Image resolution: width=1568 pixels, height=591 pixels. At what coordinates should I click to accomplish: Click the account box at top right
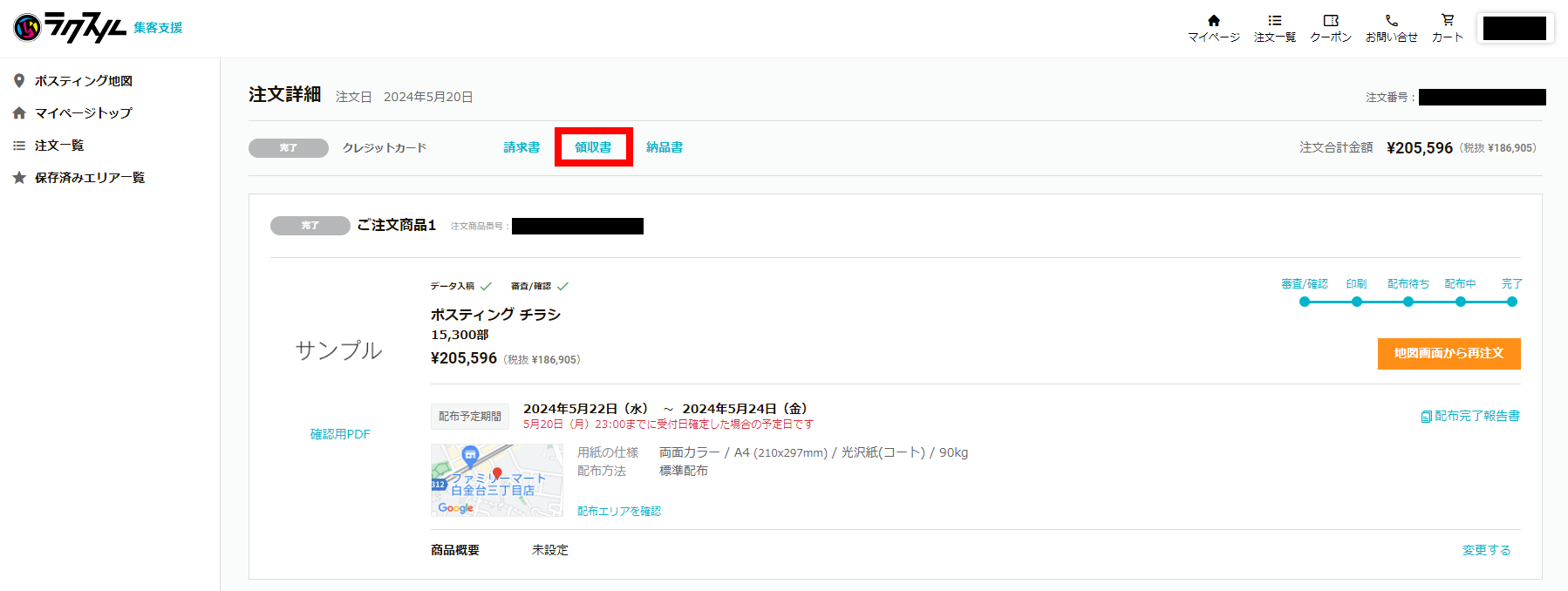pos(1515,29)
